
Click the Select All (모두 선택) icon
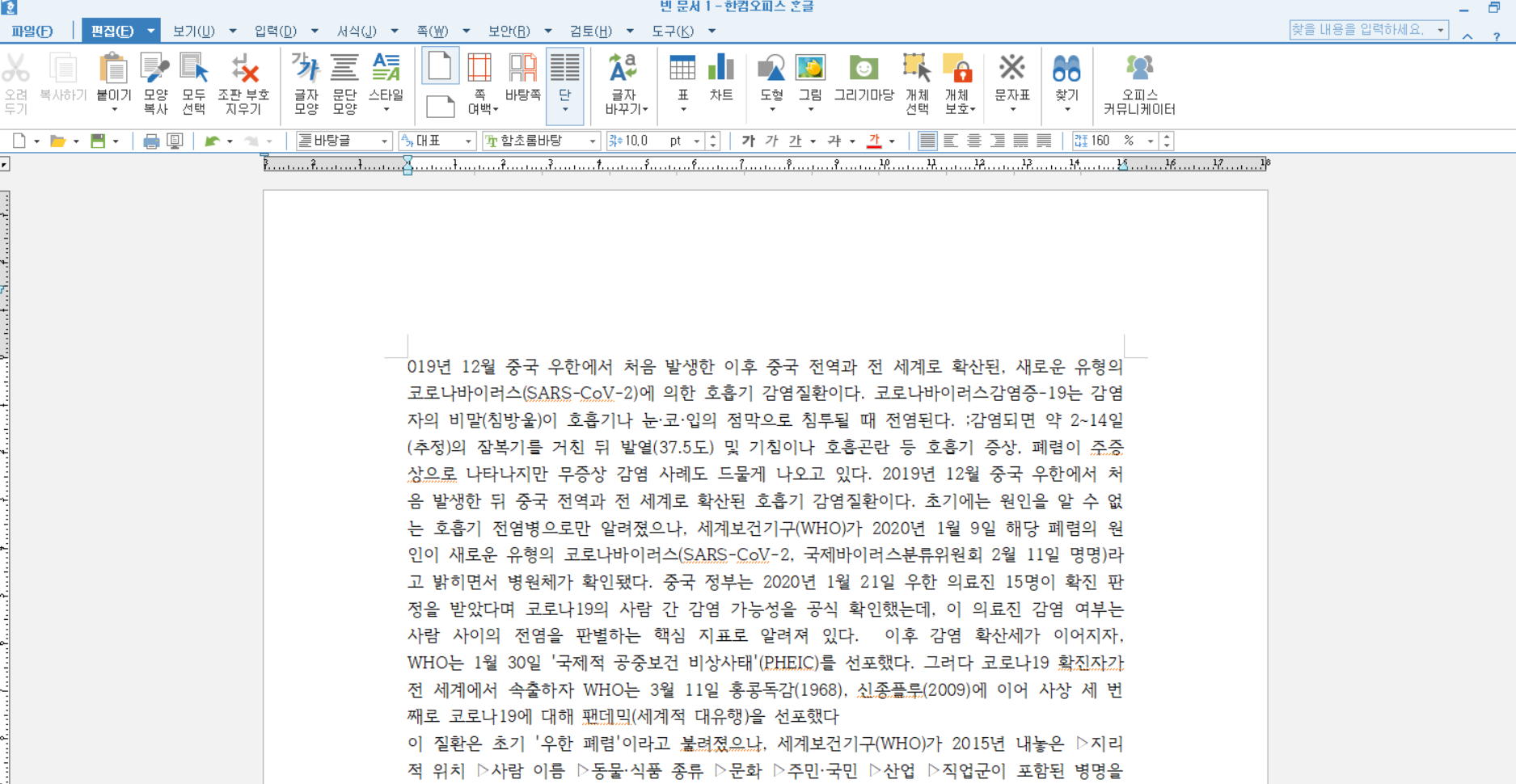(194, 83)
